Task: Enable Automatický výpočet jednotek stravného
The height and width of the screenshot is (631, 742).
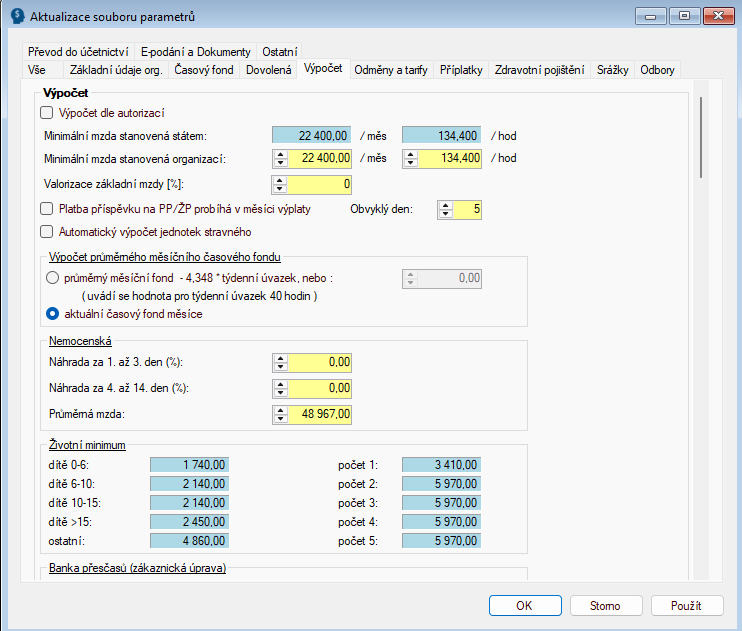Action: [46, 231]
